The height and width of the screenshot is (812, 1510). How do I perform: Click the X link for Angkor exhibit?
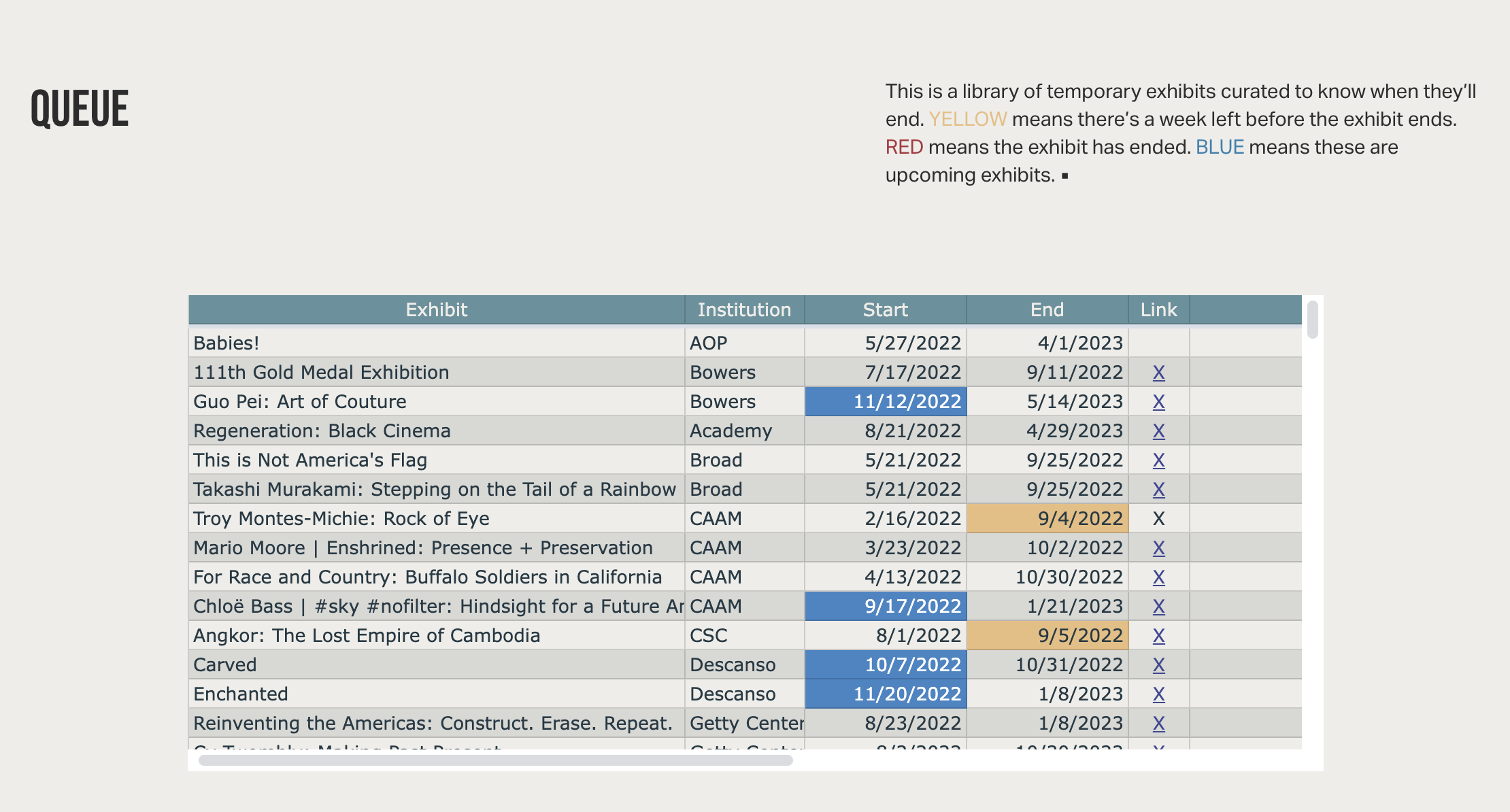click(1158, 636)
